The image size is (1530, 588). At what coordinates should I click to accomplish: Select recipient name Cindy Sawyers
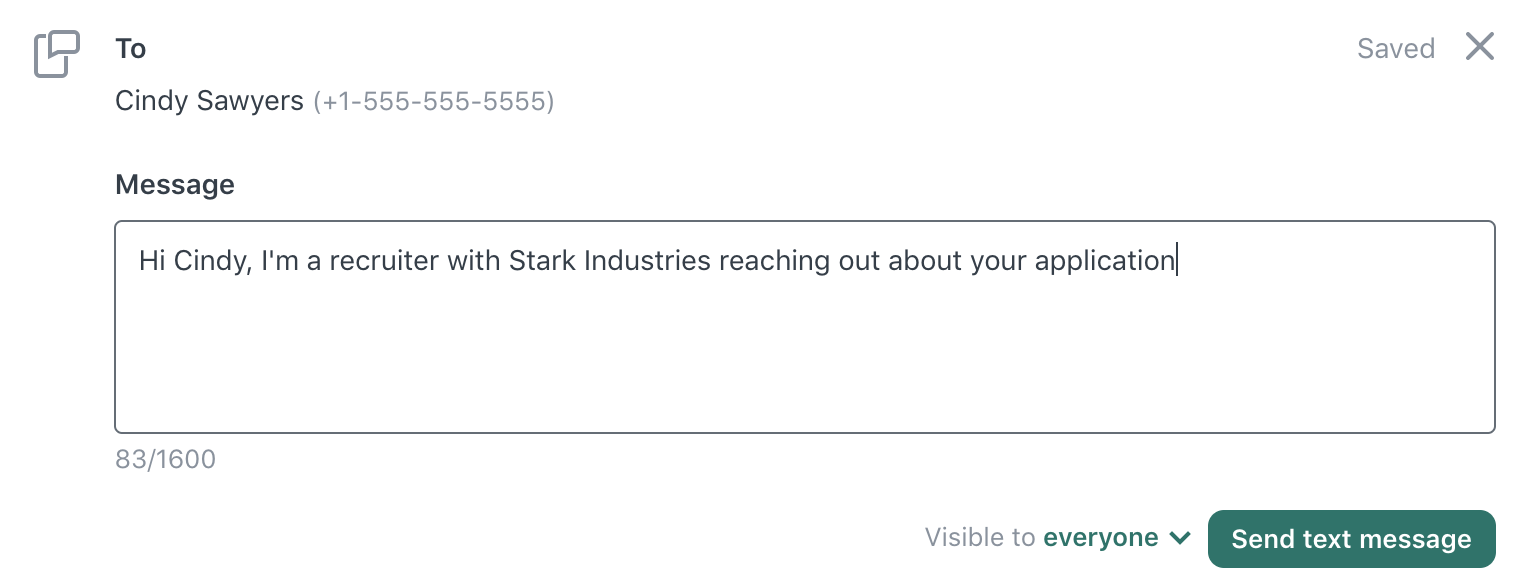(x=209, y=101)
